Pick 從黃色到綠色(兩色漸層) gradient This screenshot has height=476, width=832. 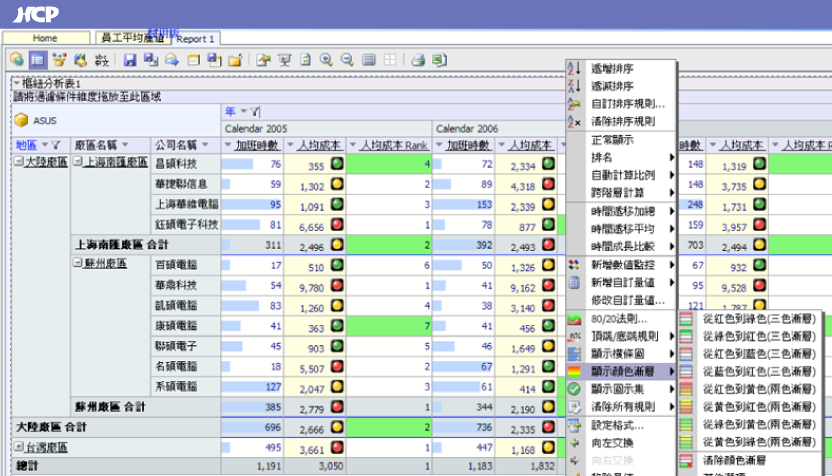tap(758, 442)
